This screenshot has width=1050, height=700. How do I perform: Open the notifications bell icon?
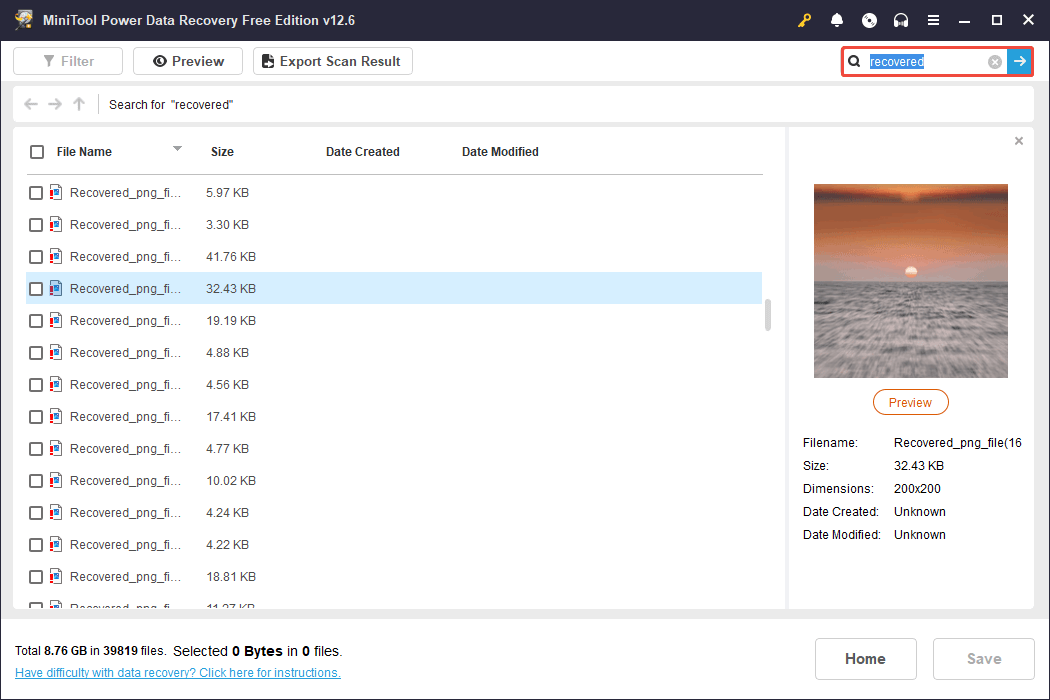(x=837, y=20)
